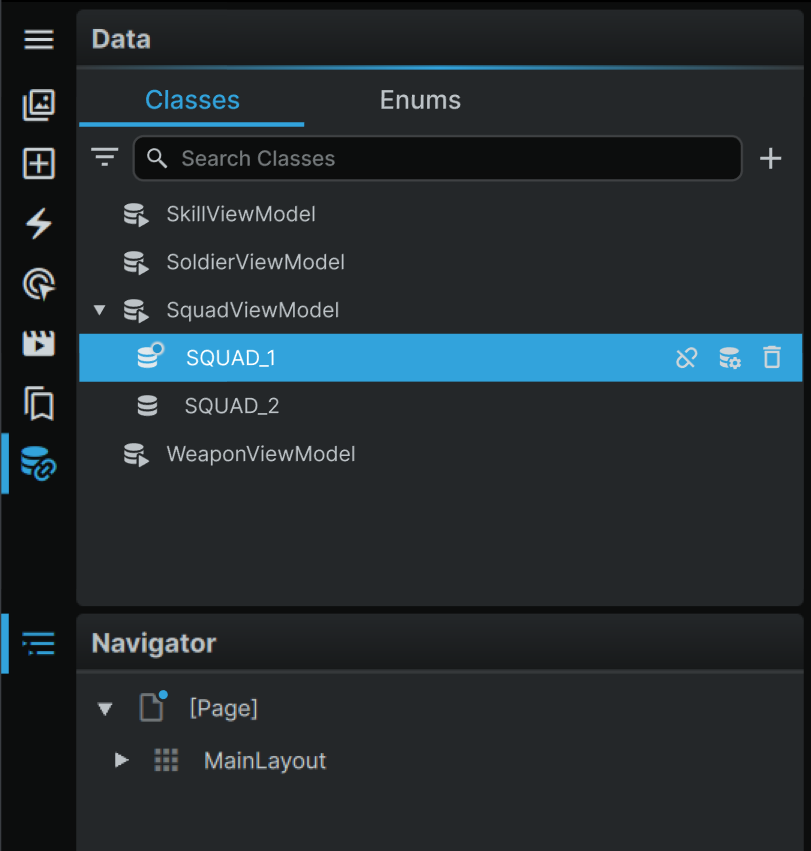811x851 pixels.
Task: Select the interaction cursor target sidebar icon
Action: coord(39,283)
